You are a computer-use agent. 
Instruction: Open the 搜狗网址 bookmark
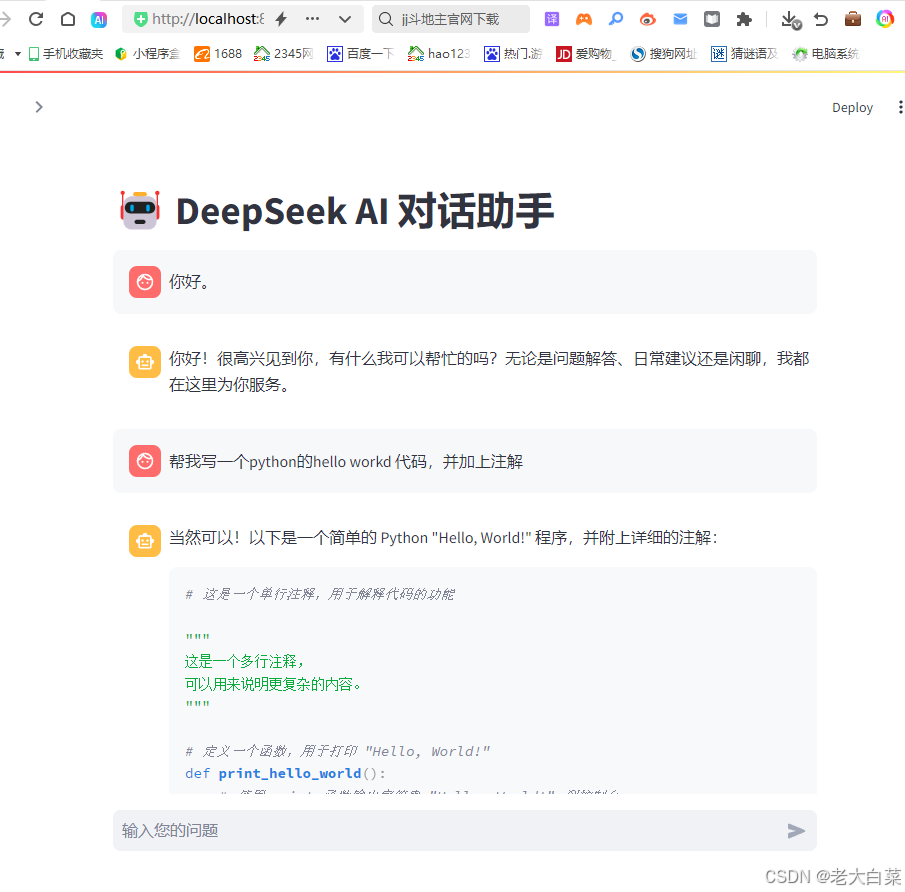pos(664,54)
